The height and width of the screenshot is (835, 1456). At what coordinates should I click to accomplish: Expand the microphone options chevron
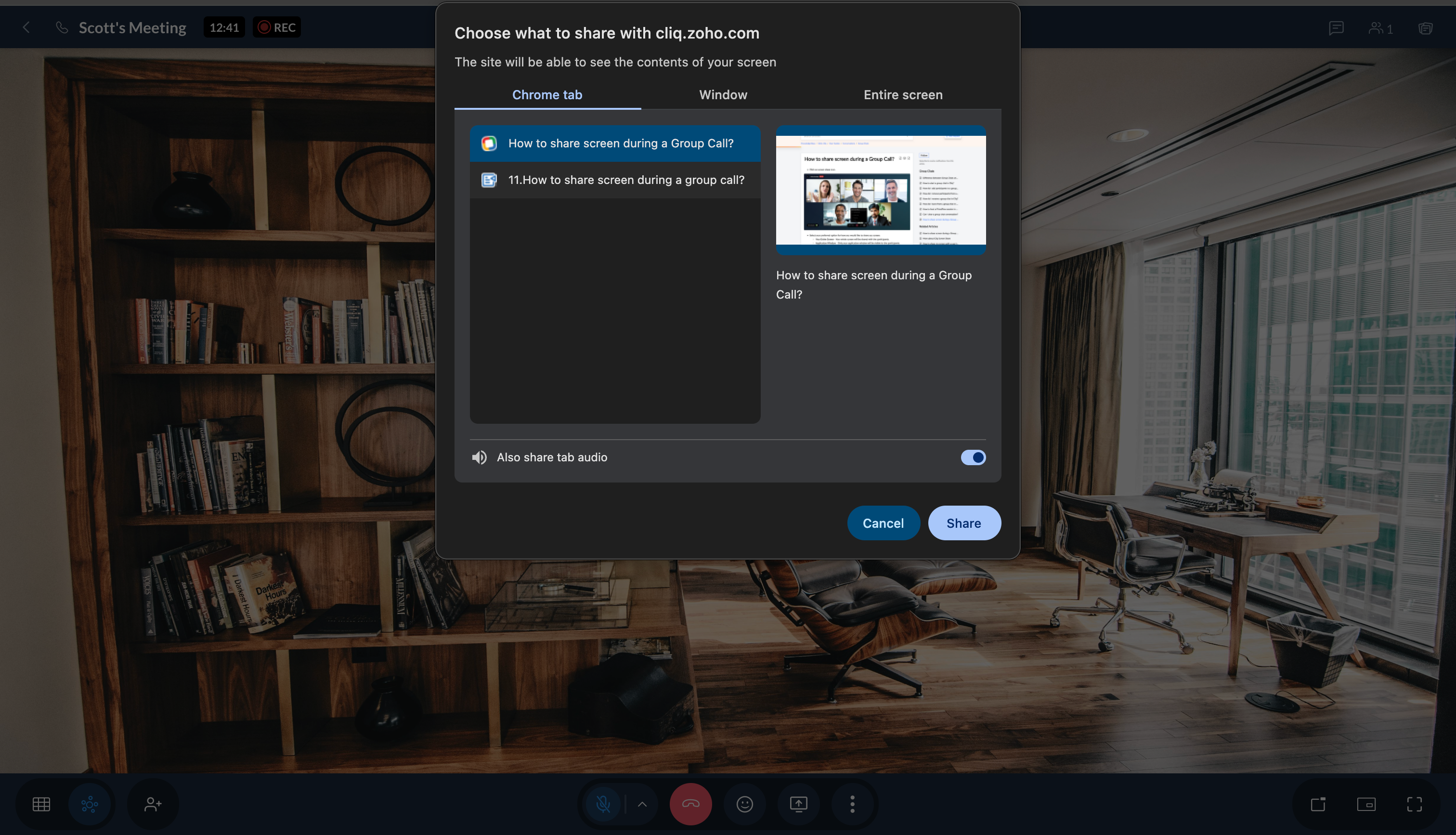tap(642, 804)
